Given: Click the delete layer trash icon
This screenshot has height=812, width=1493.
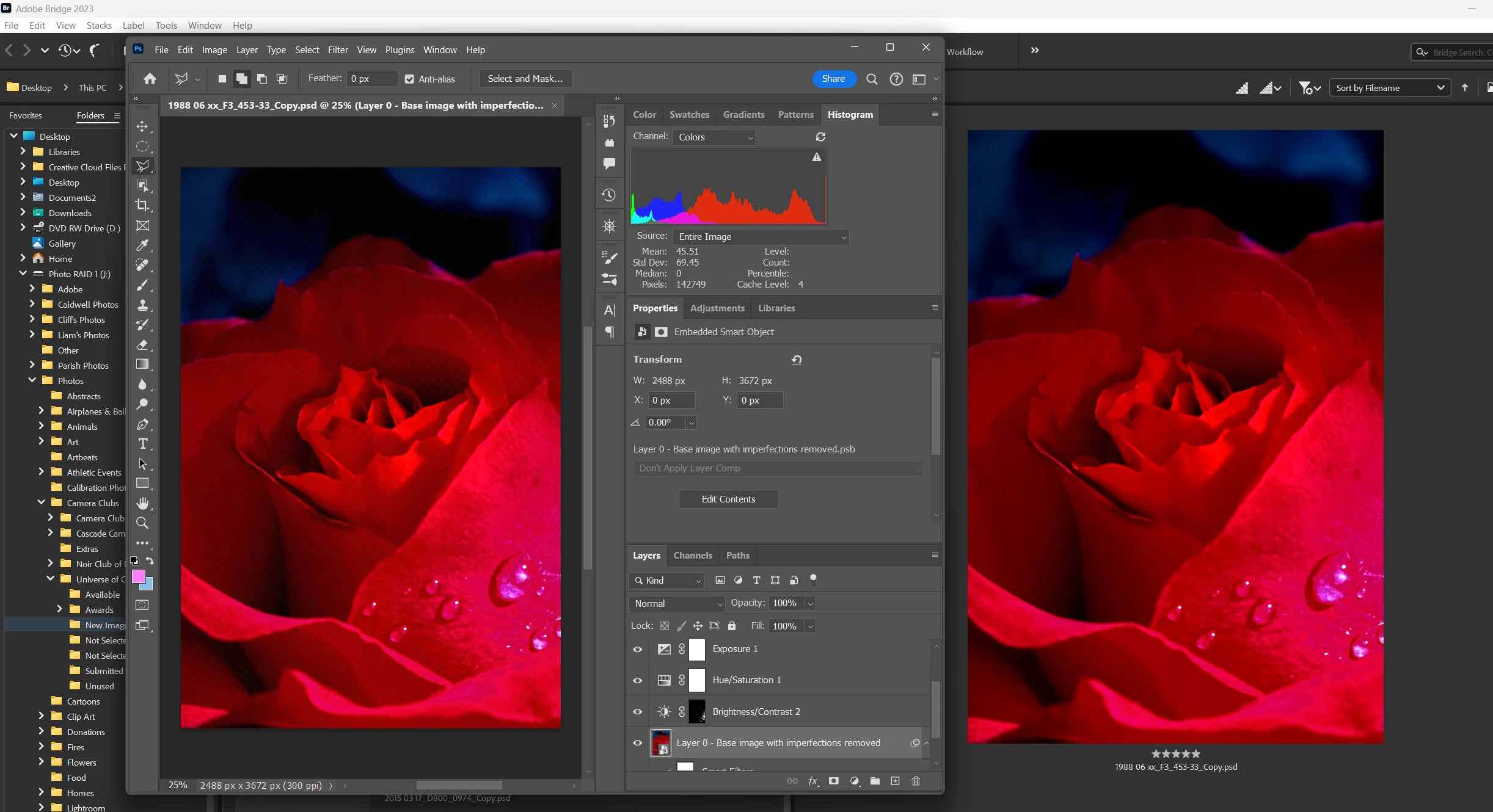Looking at the screenshot, I should click(916, 781).
